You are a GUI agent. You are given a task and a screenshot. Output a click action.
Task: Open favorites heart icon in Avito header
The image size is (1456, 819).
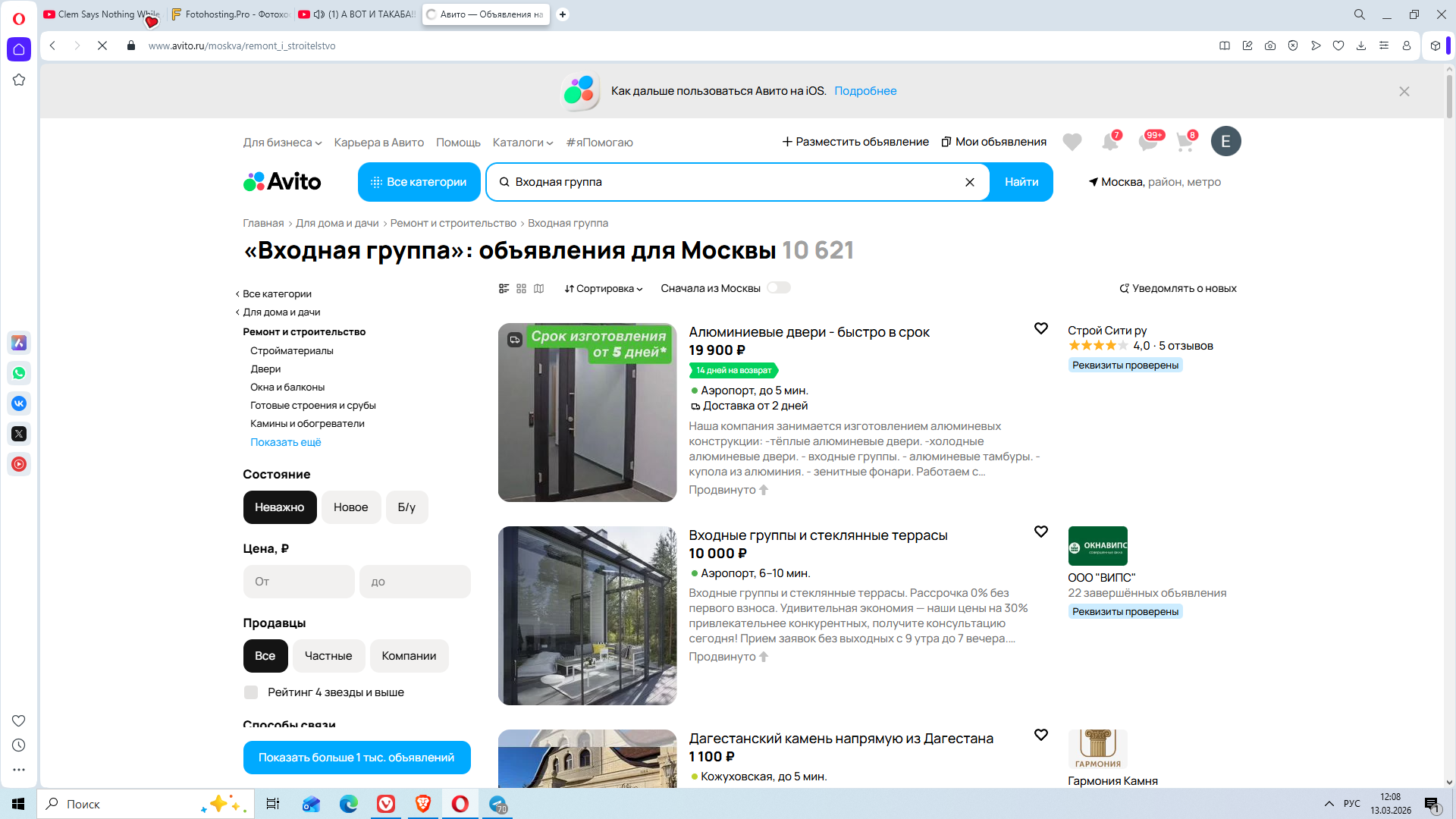pyautogui.click(x=1072, y=142)
